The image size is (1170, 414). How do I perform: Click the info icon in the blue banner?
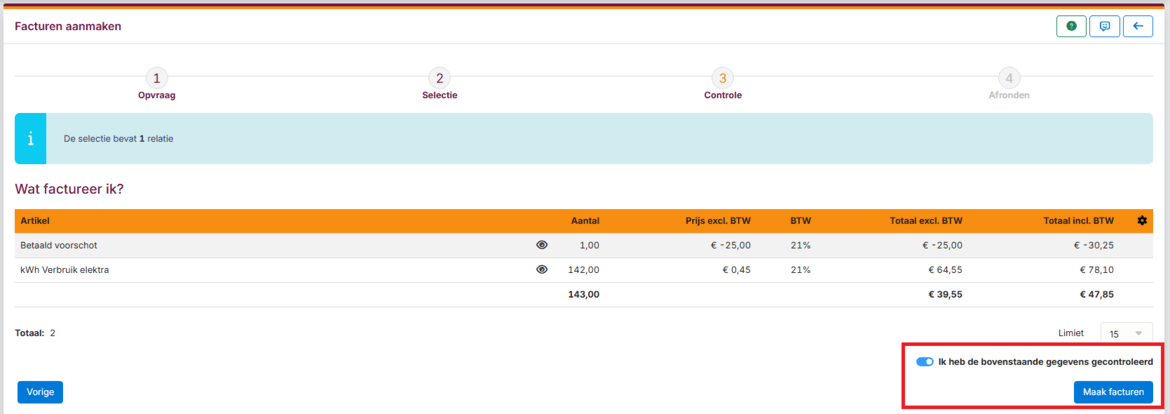pyautogui.click(x=31, y=139)
